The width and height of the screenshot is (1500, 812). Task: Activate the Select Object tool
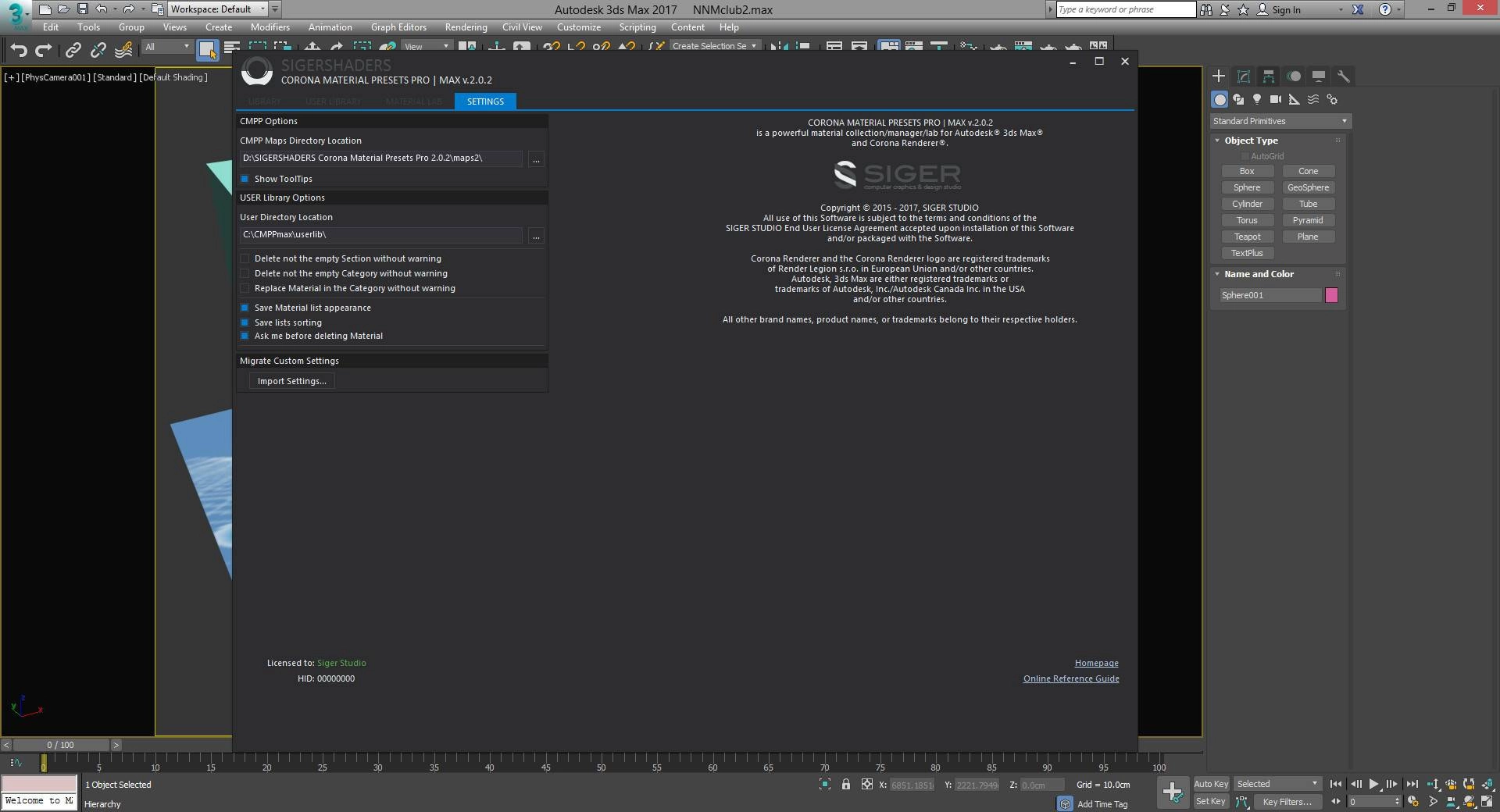[207, 50]
